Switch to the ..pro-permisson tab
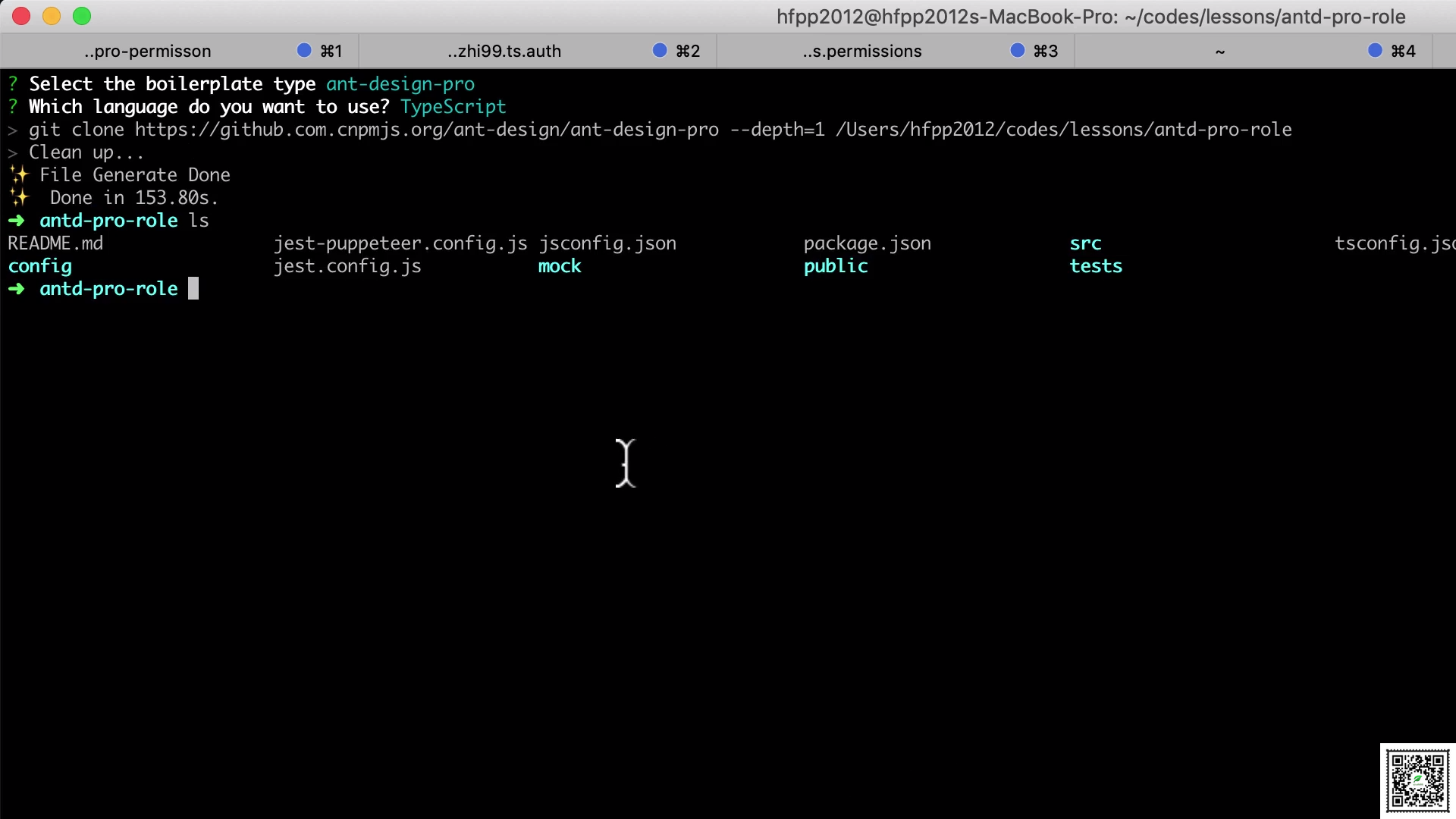1456x819 pixels. tap(148, 51)
